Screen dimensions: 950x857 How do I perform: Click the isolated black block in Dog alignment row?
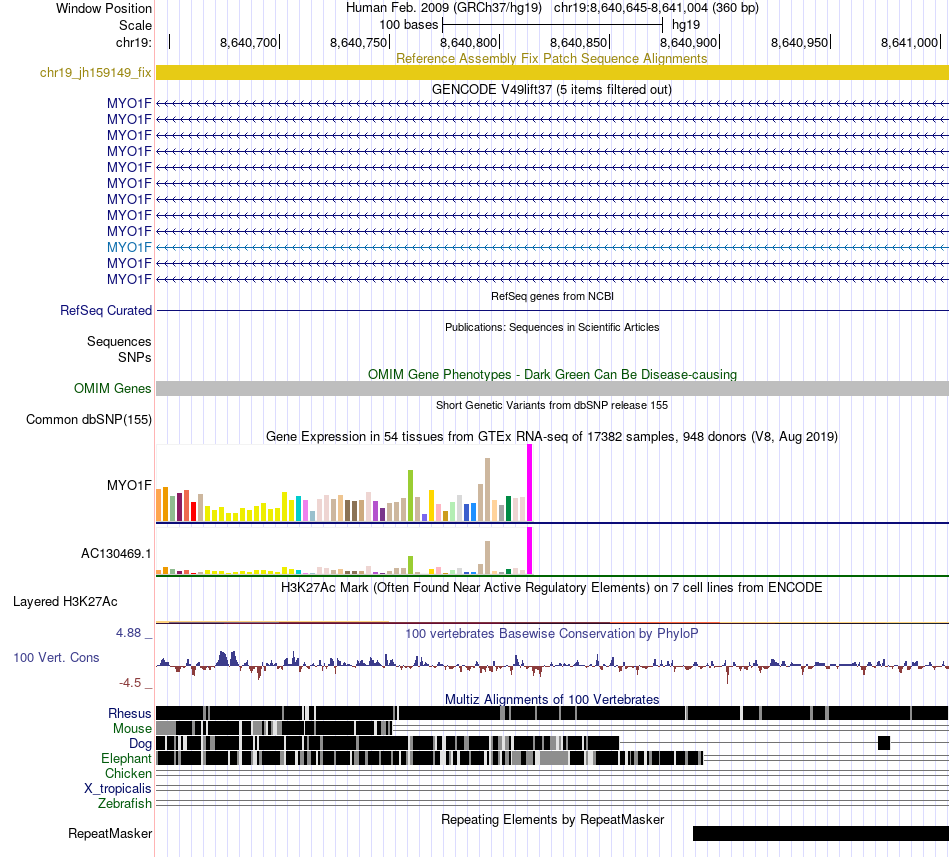pos(884,743)
